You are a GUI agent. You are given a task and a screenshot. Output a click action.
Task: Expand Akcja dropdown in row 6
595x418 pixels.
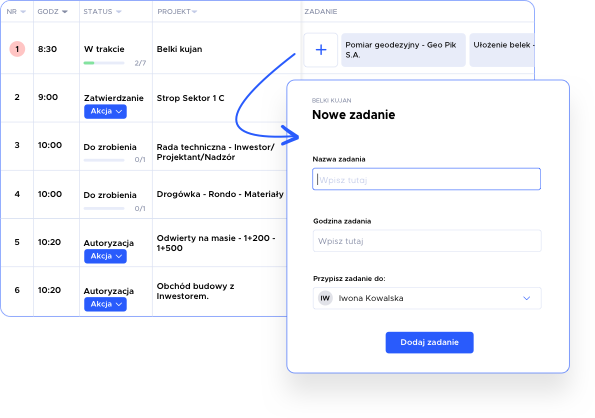105,304
